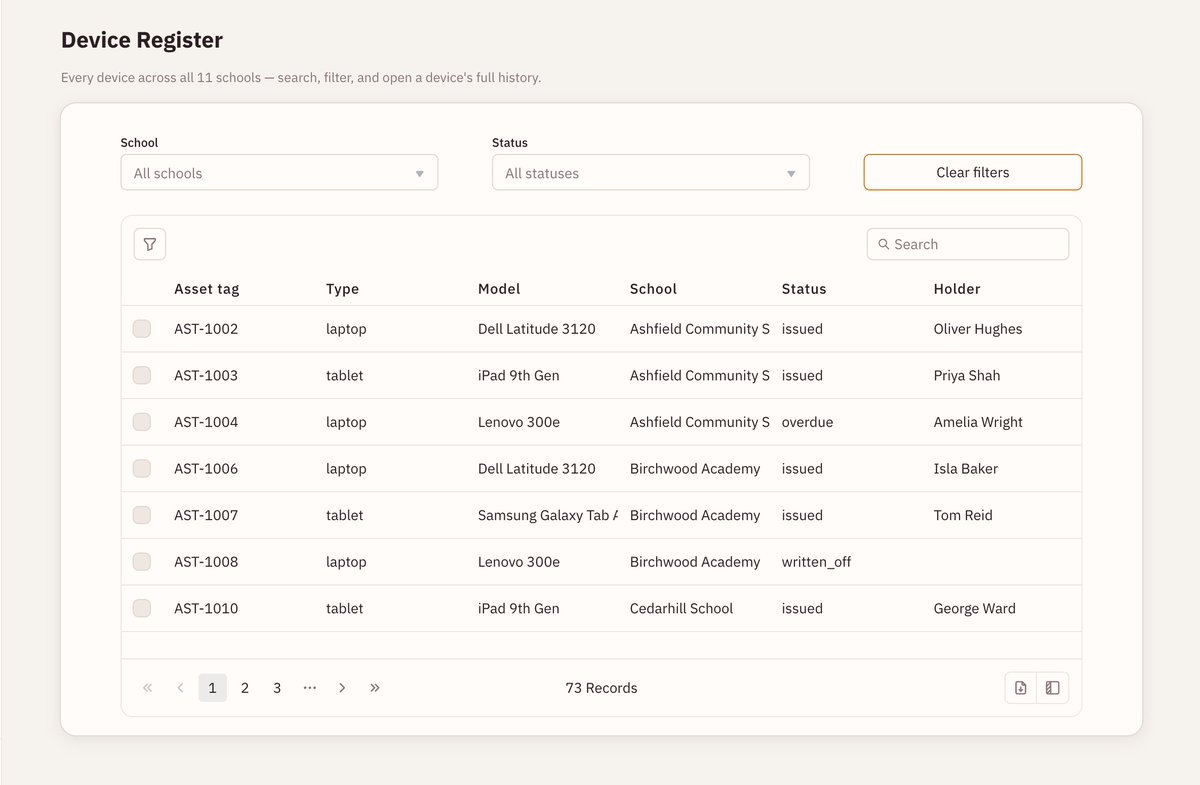Go to page 1
The width and height of the screenshot is (1200, 785).
pos(212,688)
